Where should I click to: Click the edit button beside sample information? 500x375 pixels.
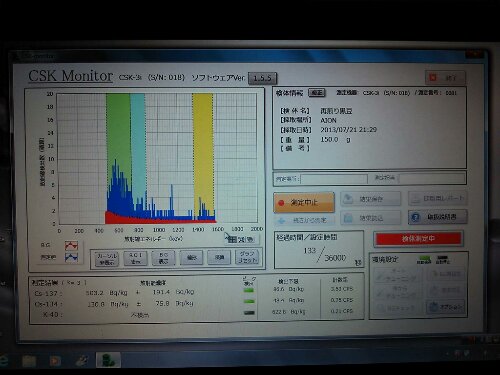317,93
